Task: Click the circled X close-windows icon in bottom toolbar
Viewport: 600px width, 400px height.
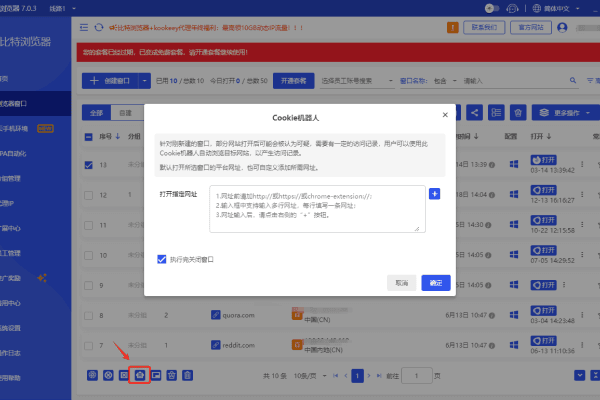Action: (x=108, y=375)
